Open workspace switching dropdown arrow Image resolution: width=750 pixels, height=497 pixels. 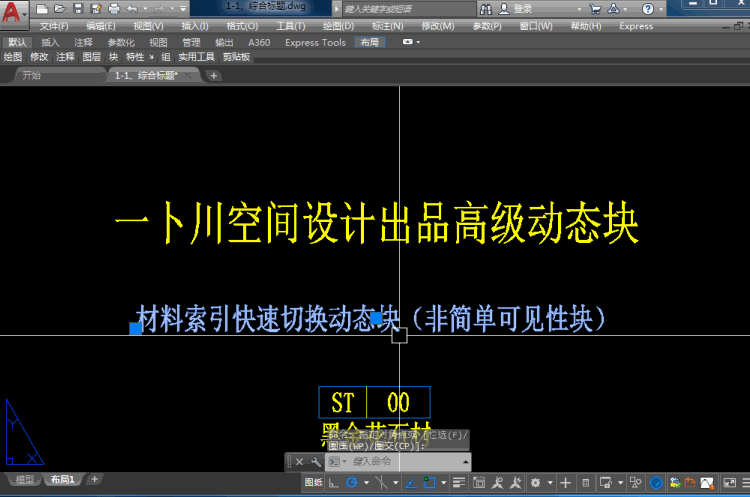pos(550,483)
